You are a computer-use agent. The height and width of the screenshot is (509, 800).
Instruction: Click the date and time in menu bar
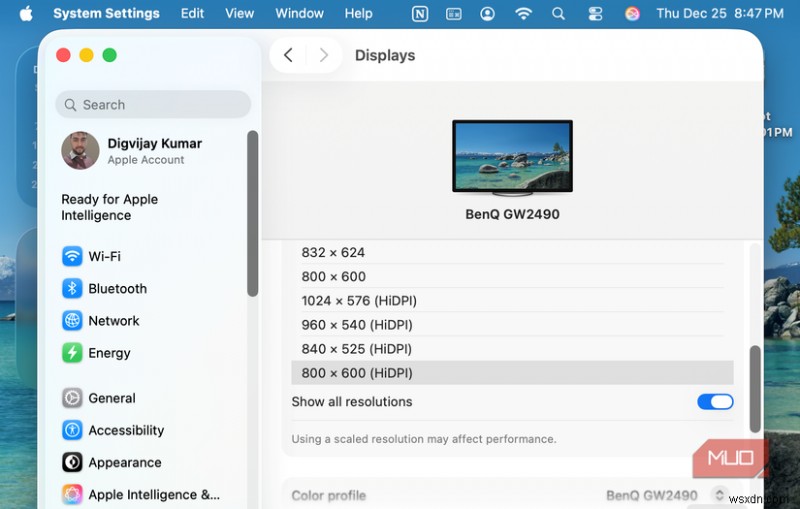tap(719, 14)
